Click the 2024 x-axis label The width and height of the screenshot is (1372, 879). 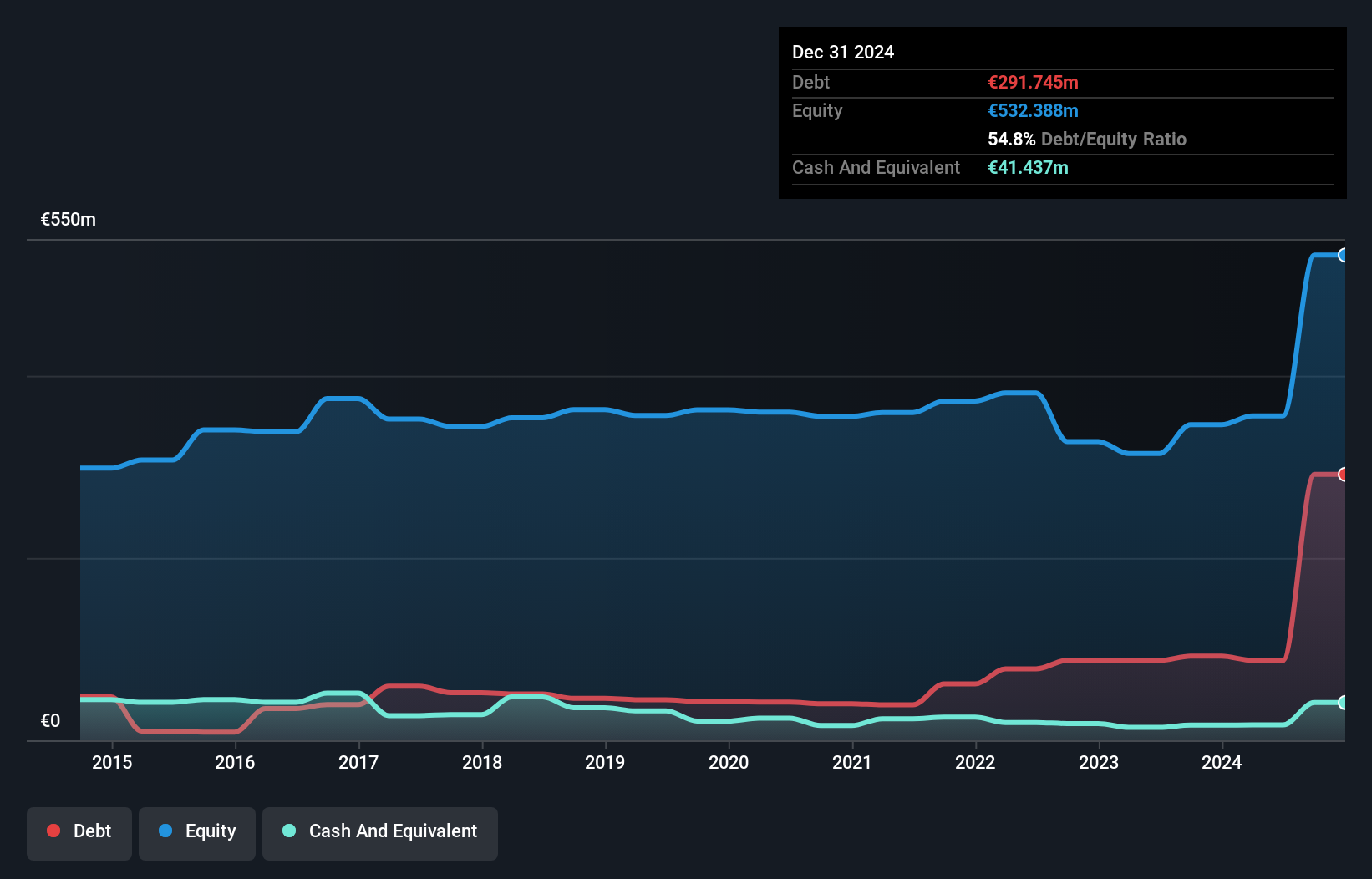pos(1222,762)
